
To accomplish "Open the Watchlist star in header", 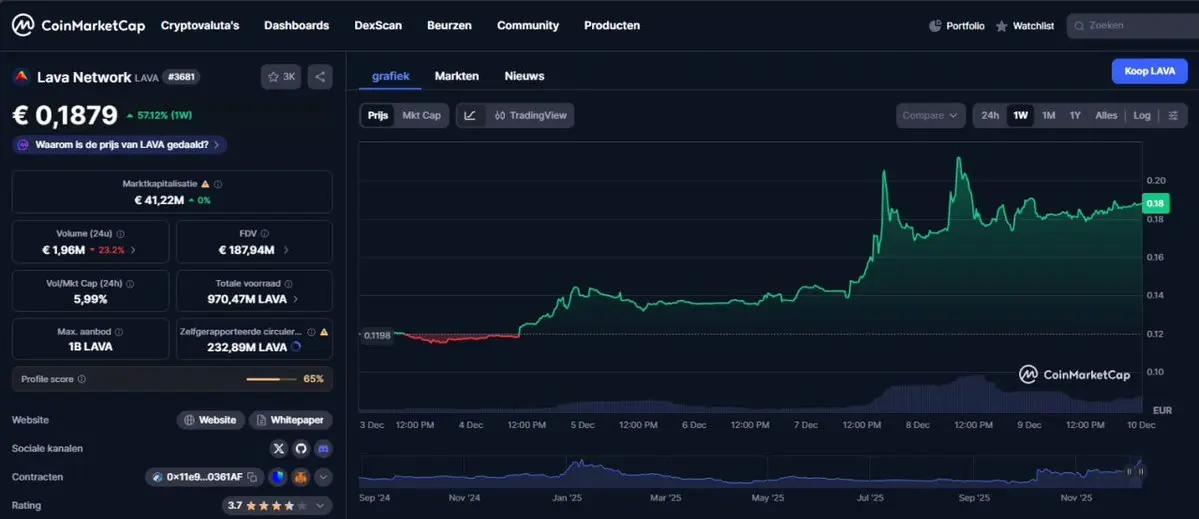I will [1001, 26].
